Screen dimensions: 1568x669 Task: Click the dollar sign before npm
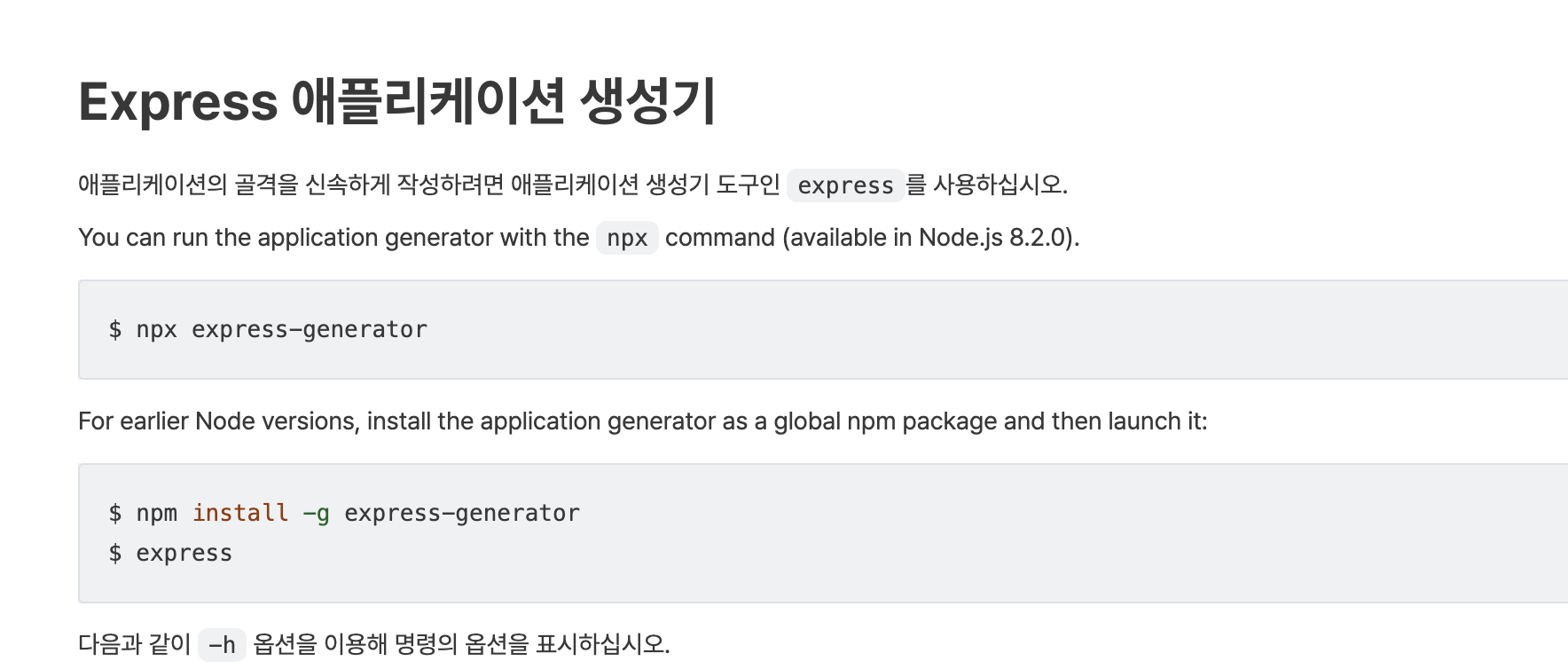(x=115, y=513)
